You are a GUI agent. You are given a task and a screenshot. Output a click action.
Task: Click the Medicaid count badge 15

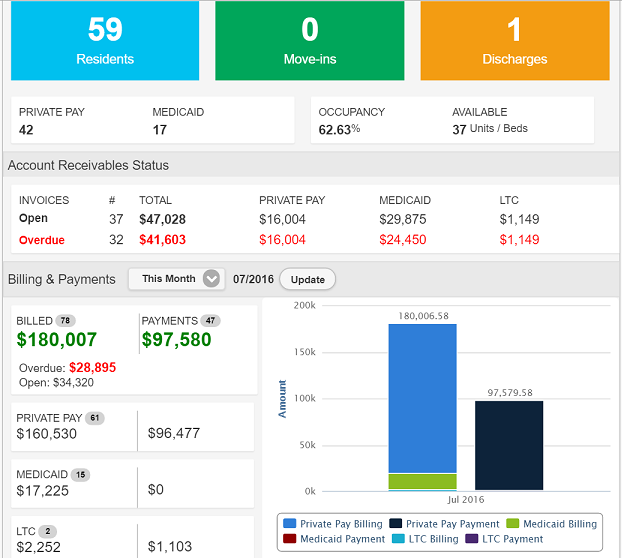tap(80, 475)
